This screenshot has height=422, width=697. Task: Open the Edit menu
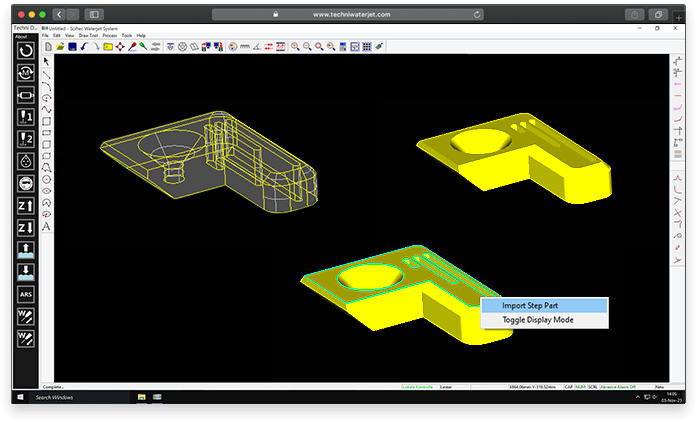click(57, 36)
